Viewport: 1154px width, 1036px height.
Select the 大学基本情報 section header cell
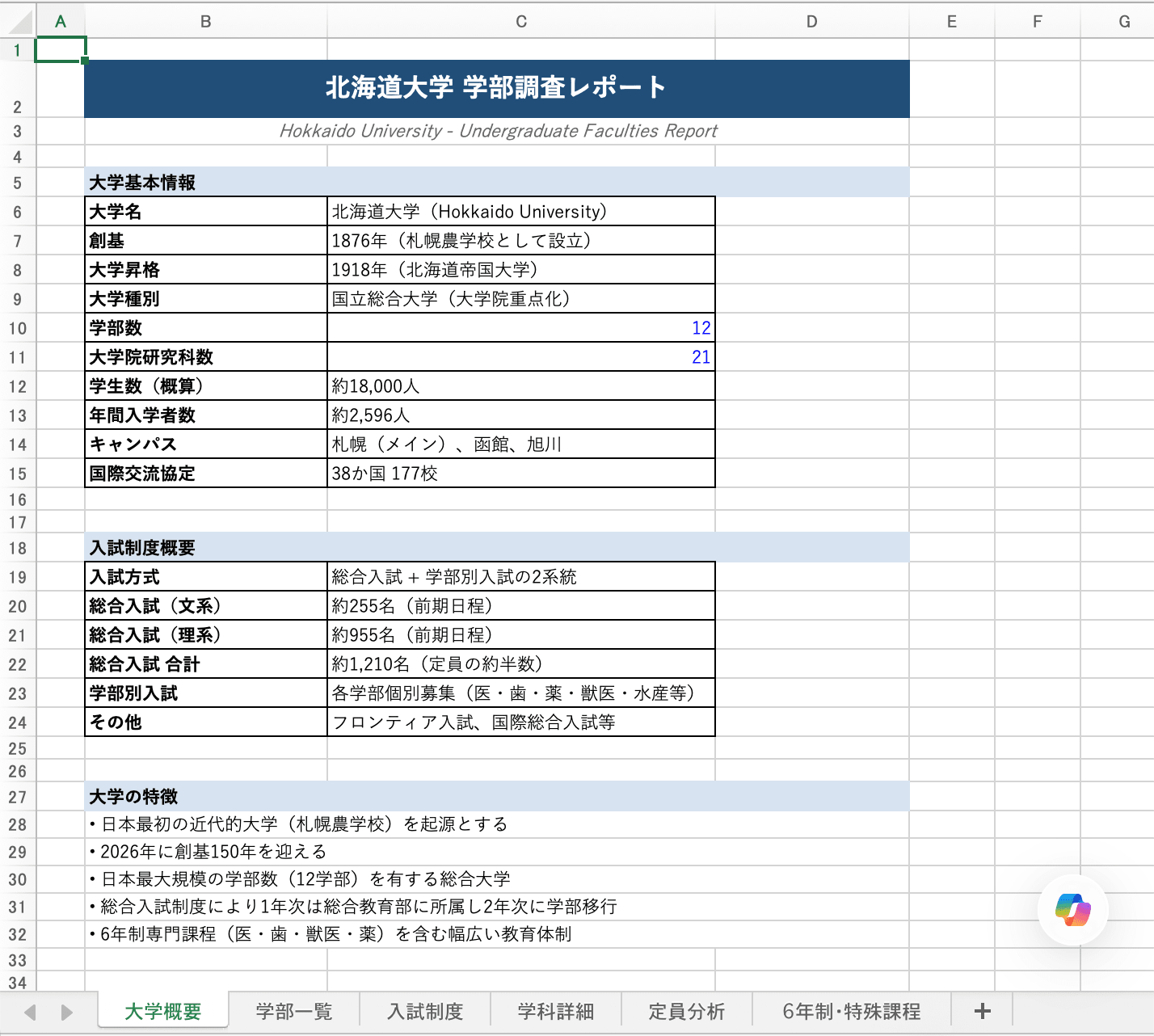pos(497,182)
